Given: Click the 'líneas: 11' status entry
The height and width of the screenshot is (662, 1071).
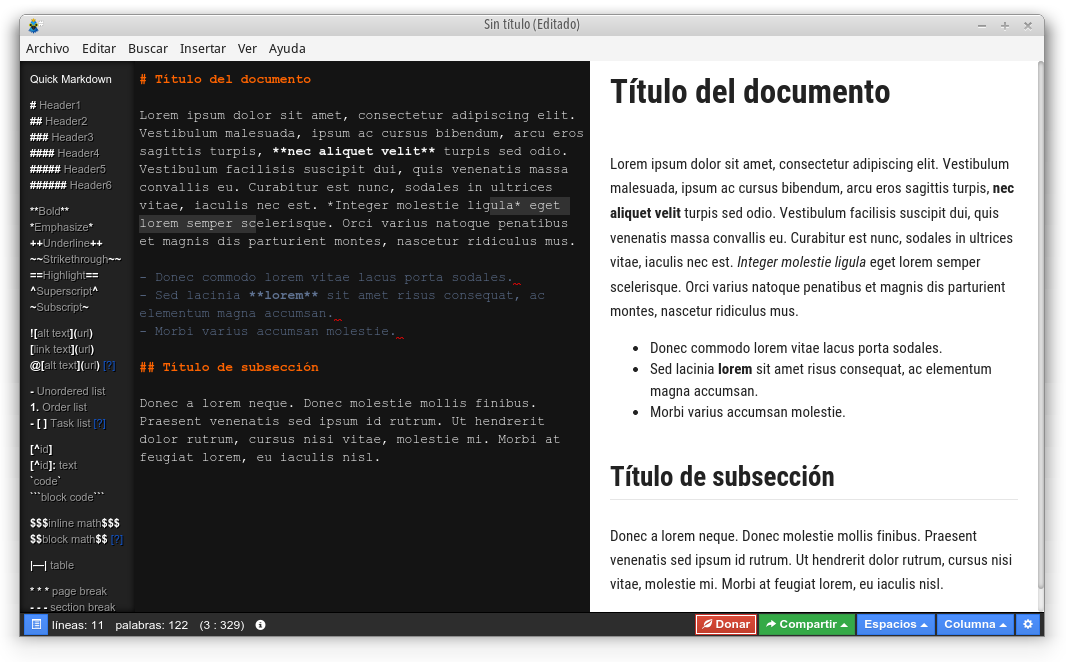Looking at the screenshot, I should [x=78, y=625].
